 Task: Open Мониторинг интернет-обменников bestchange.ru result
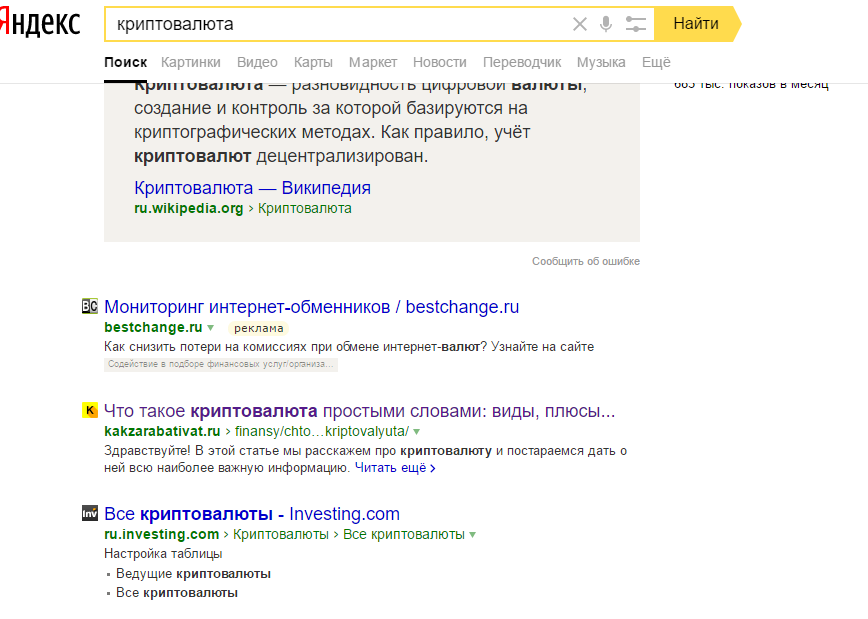click(x=312, y=307)
